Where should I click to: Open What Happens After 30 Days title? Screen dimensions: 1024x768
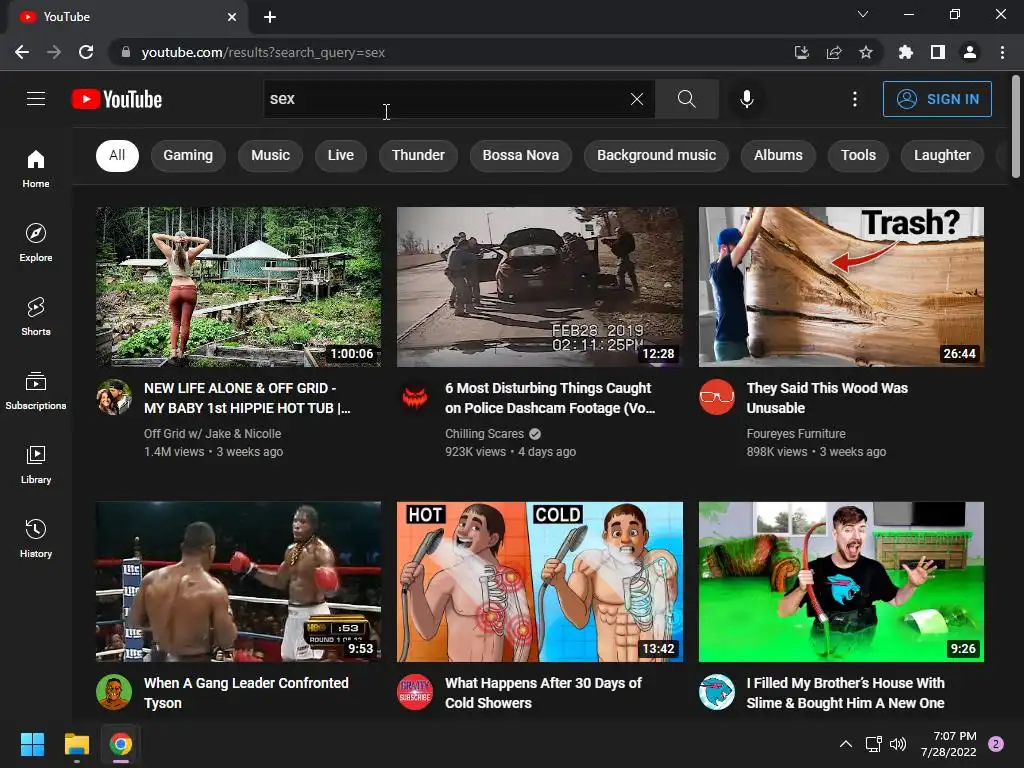coord(543,693)
